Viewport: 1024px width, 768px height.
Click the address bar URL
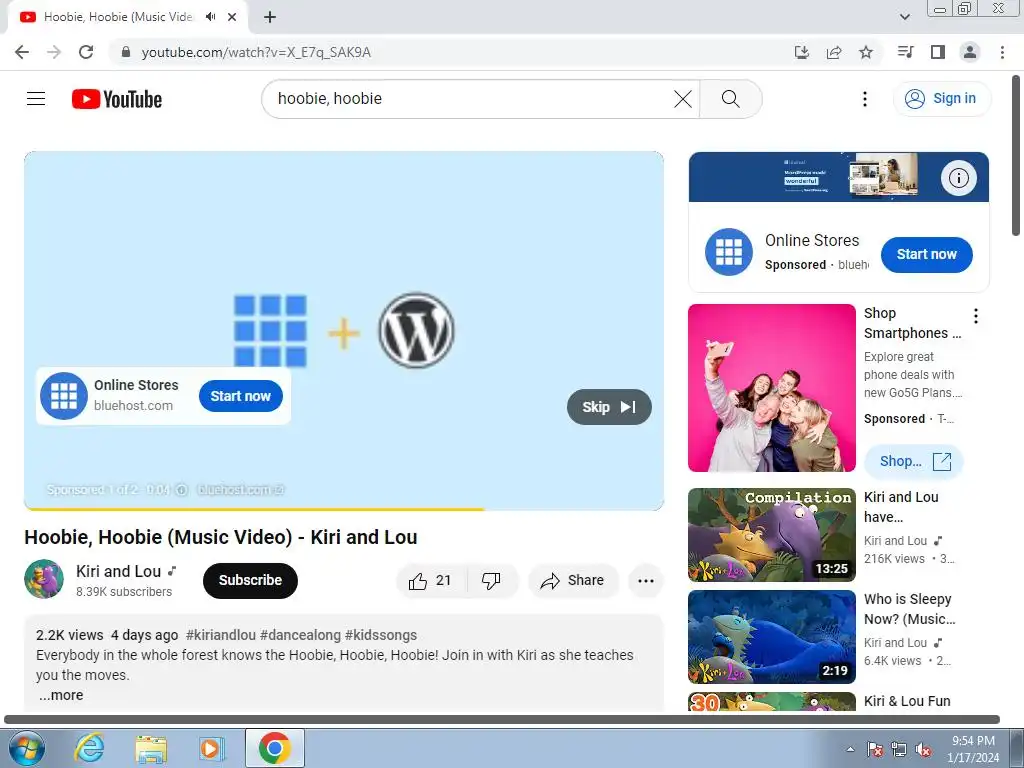point(256,52)
